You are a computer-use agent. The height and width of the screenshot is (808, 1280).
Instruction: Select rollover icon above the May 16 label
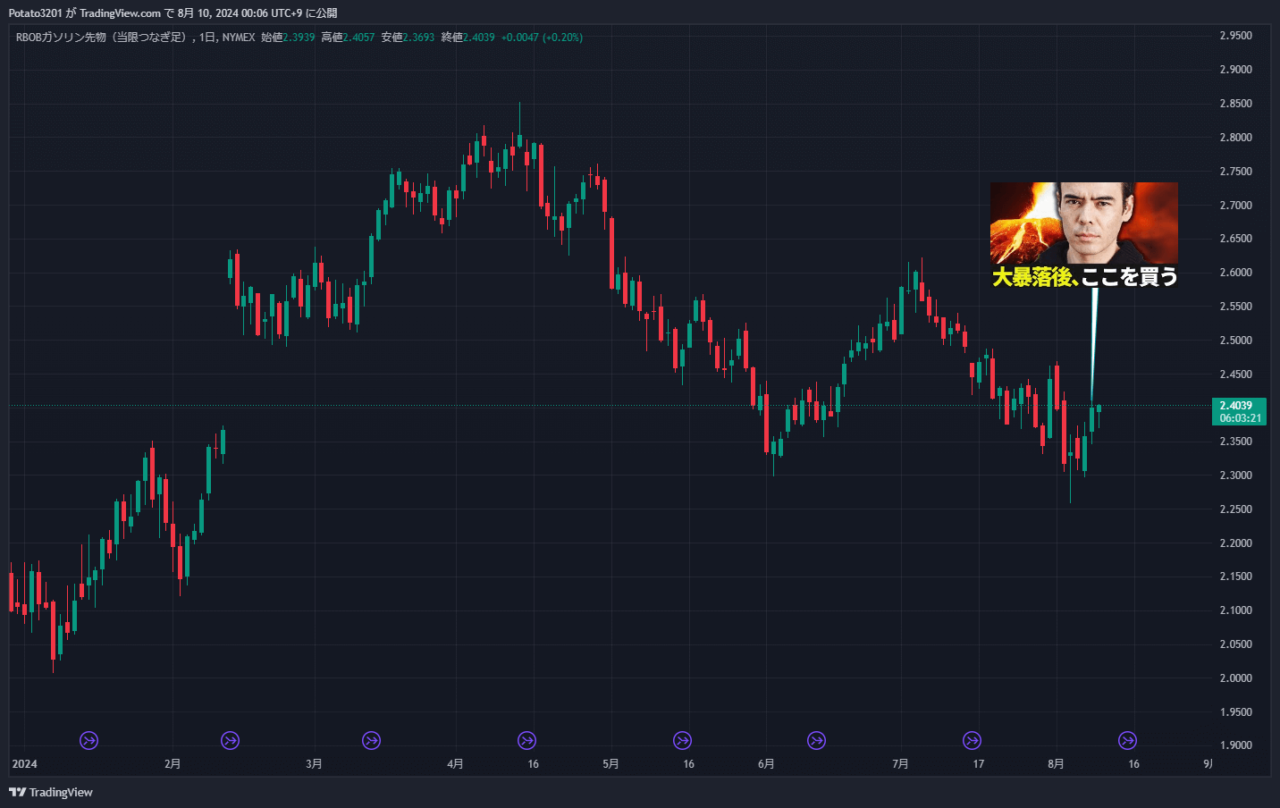click(x=682, y=740)
